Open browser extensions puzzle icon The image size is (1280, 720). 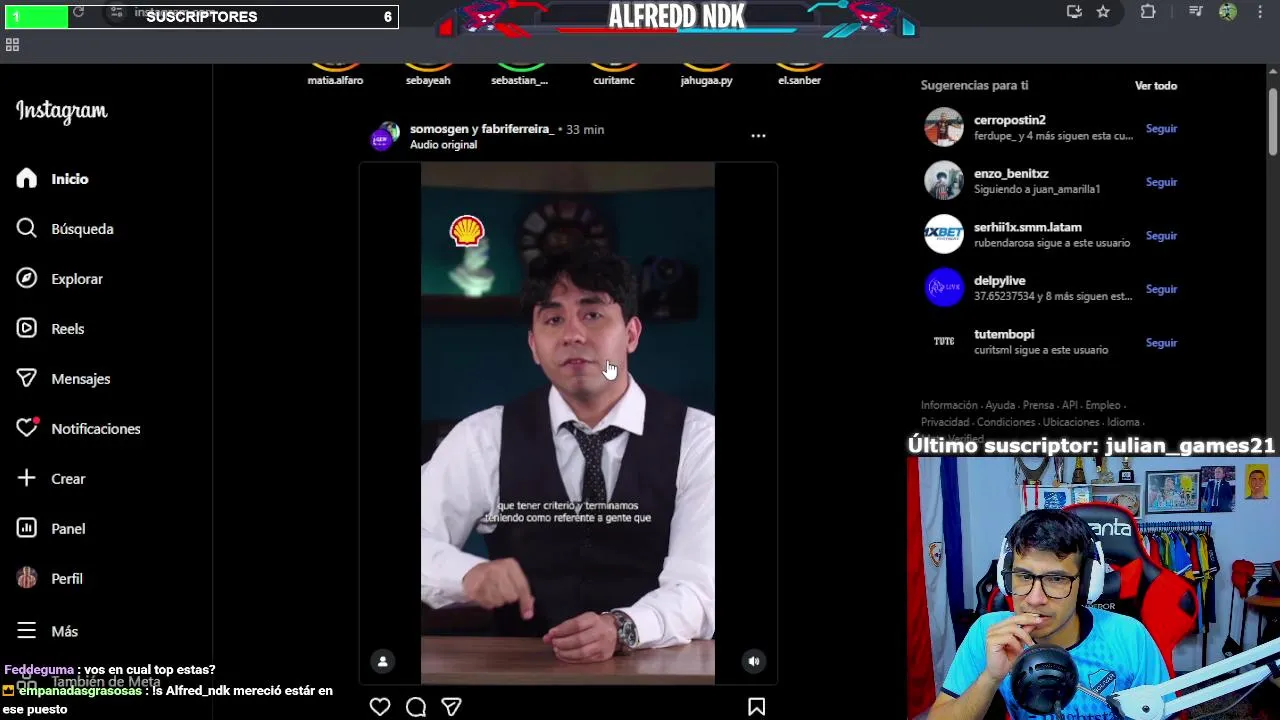pyautogui.click(x=1148, y=12)
